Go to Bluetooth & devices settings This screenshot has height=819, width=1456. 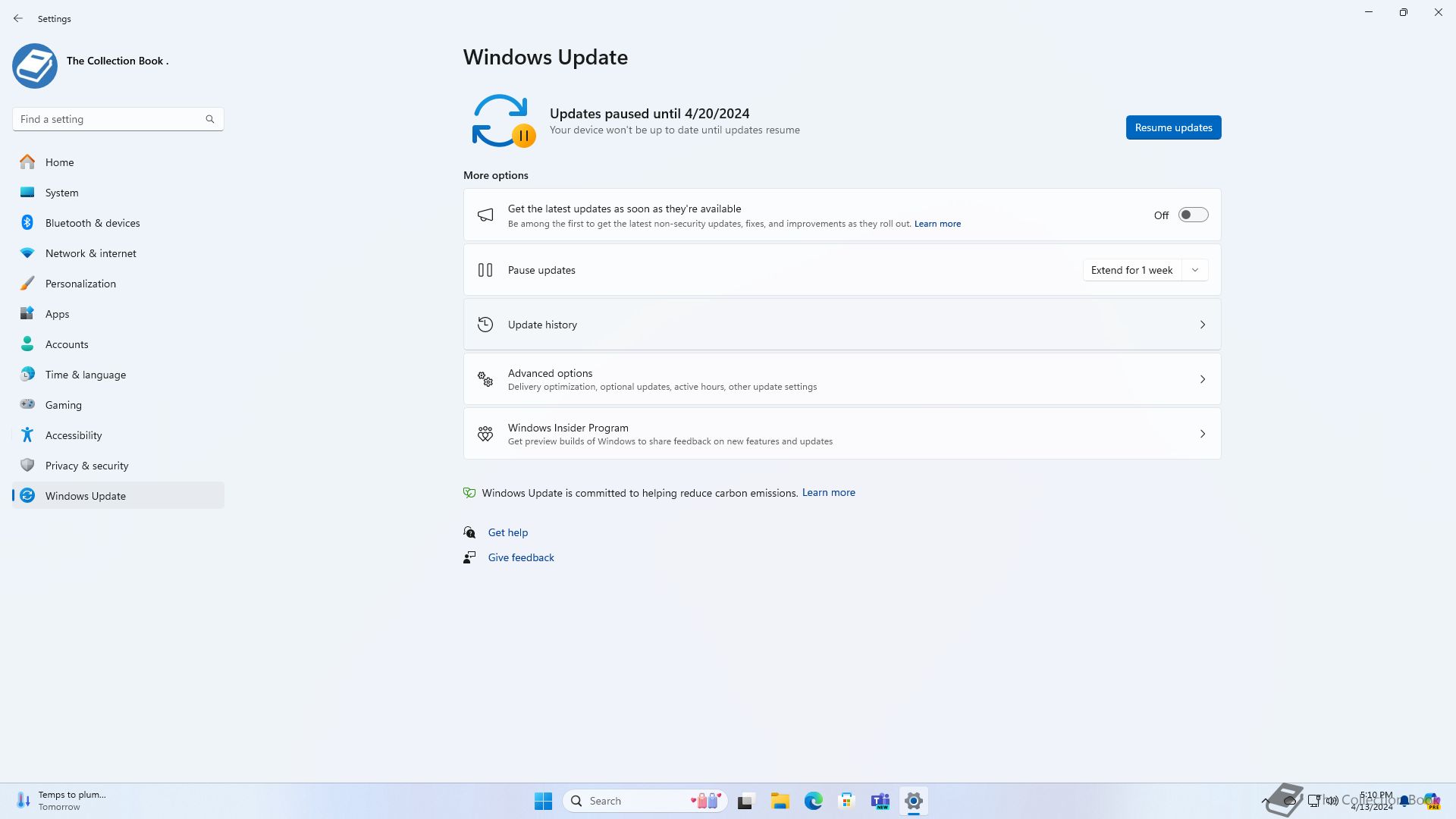(118, 223)
